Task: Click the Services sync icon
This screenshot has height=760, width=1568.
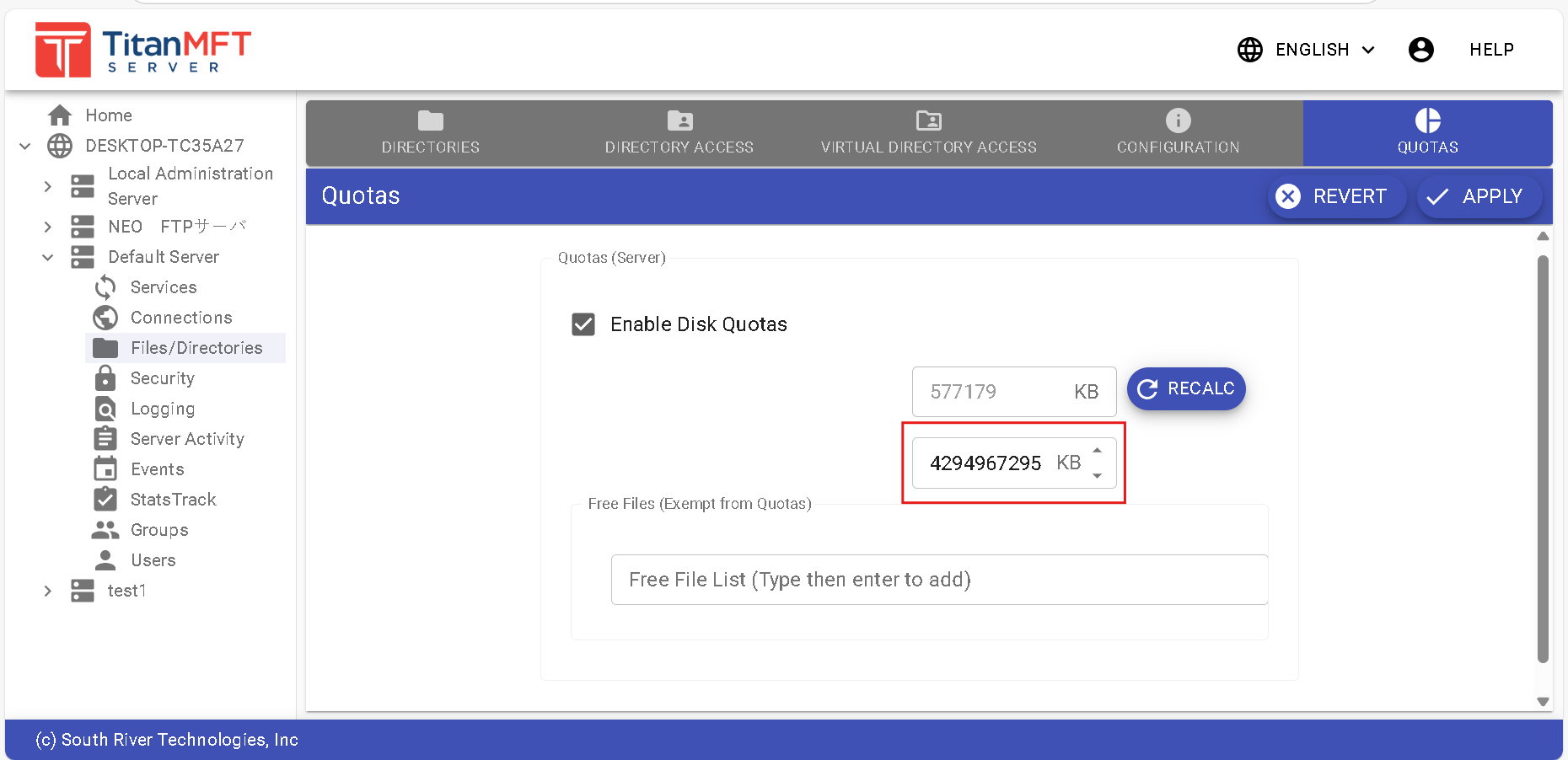Action: [x=105, y=287]
